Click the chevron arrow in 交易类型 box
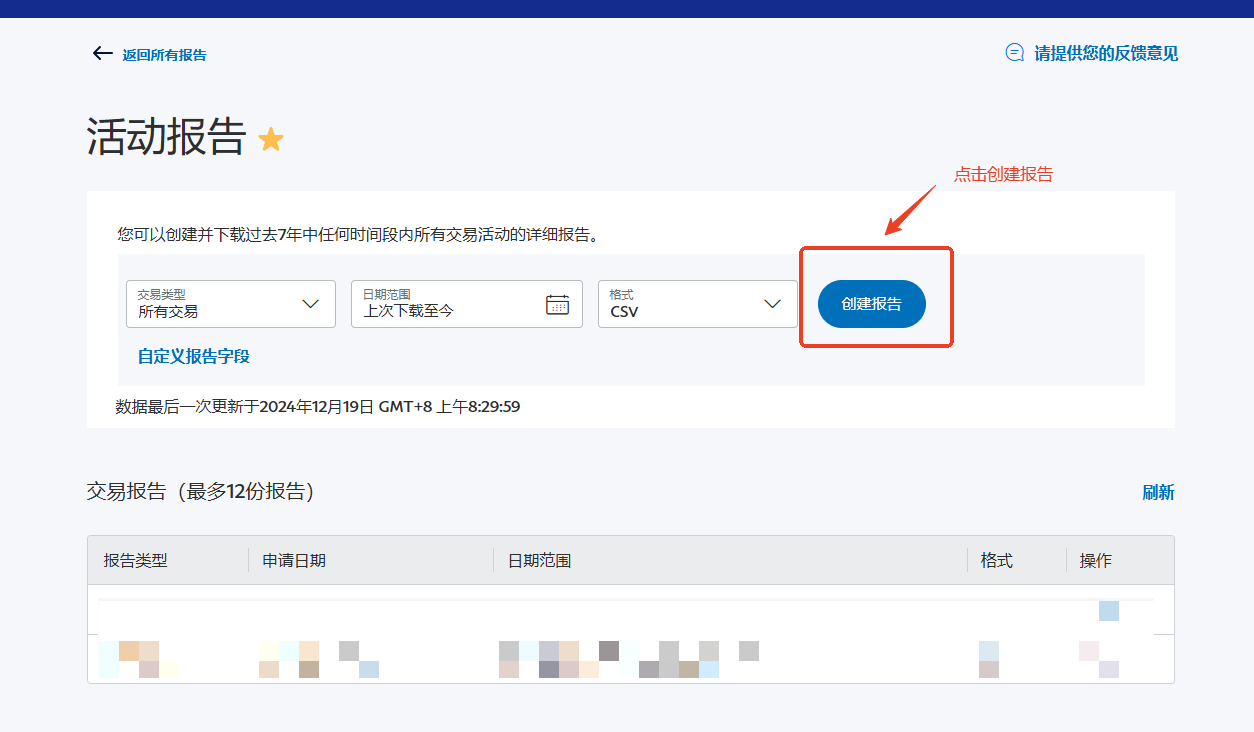The height and width of the screenshot is (732, 1254). click(311, 304)
